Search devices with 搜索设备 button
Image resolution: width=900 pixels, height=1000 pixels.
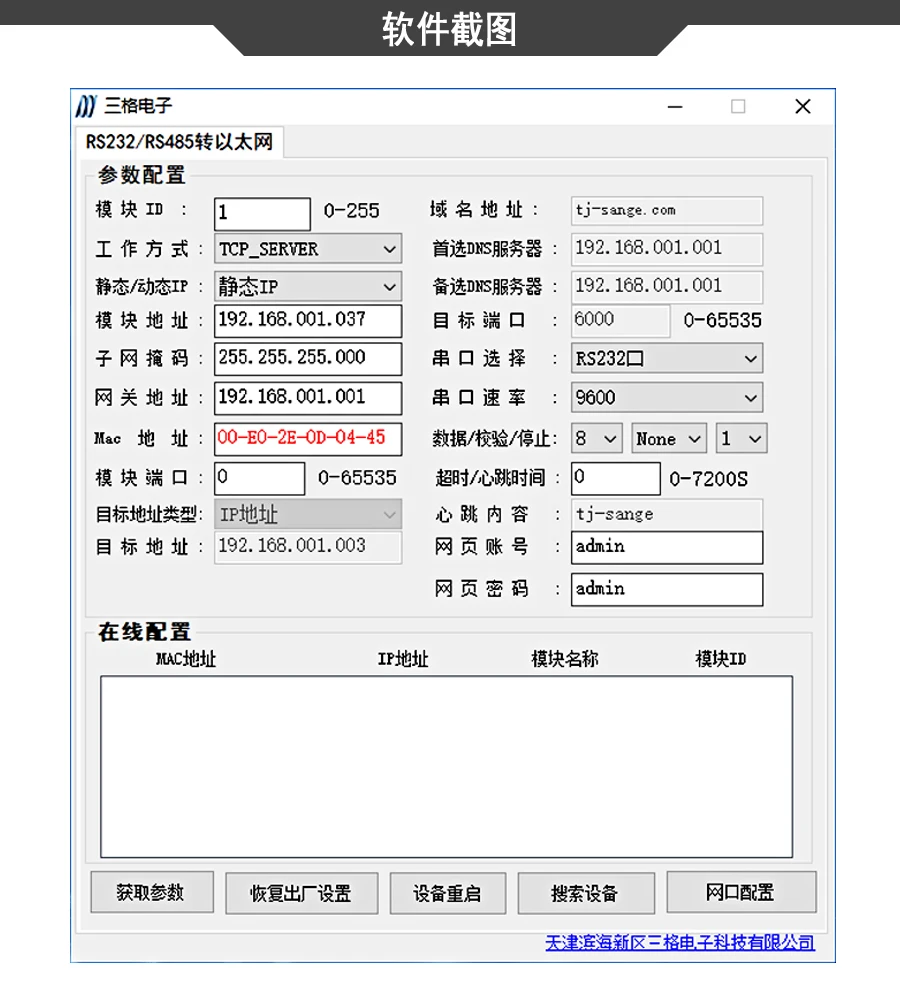586,893
